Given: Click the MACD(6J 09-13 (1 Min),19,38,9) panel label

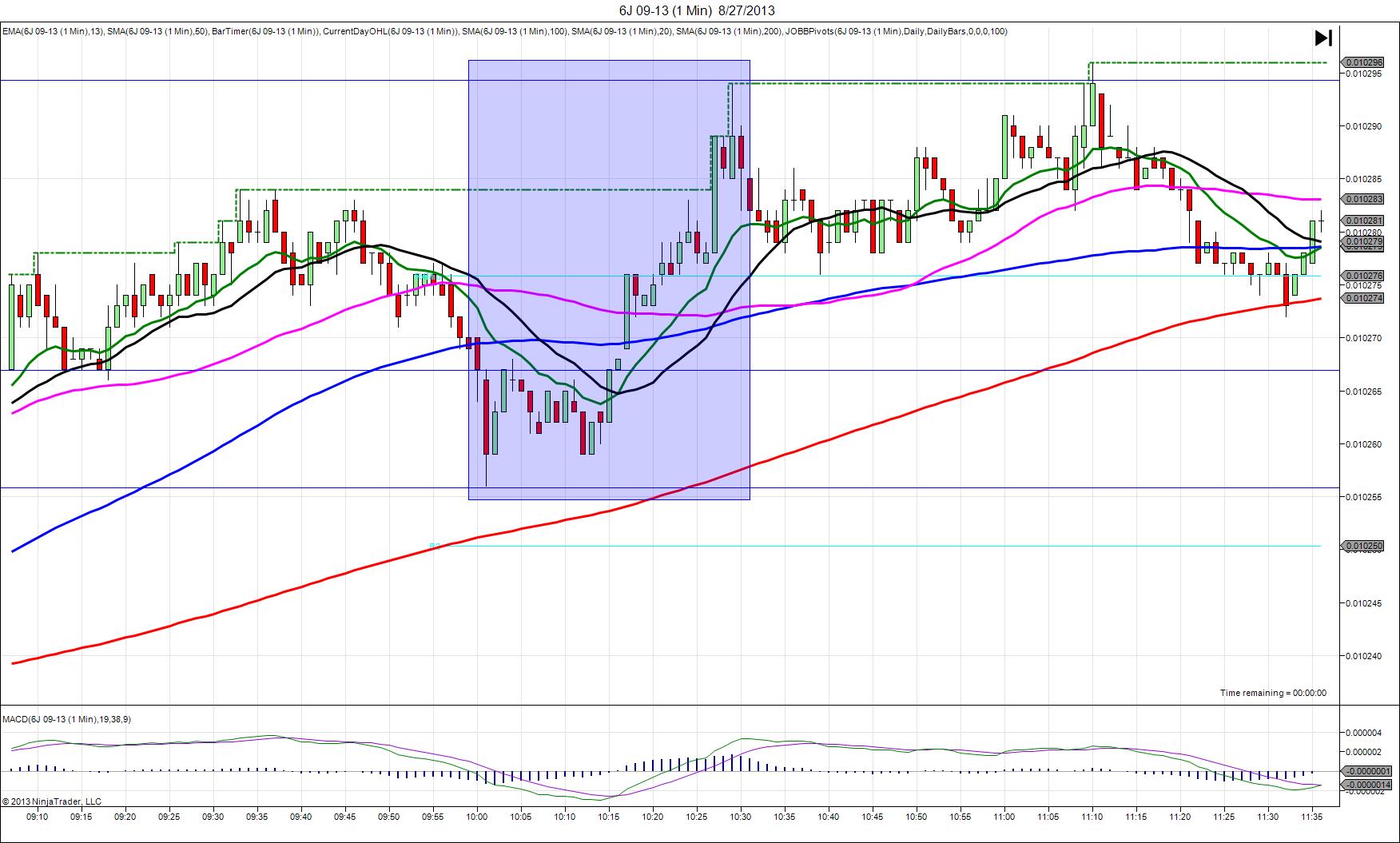Looking at the screenshot, I should [x=67, y=719].
